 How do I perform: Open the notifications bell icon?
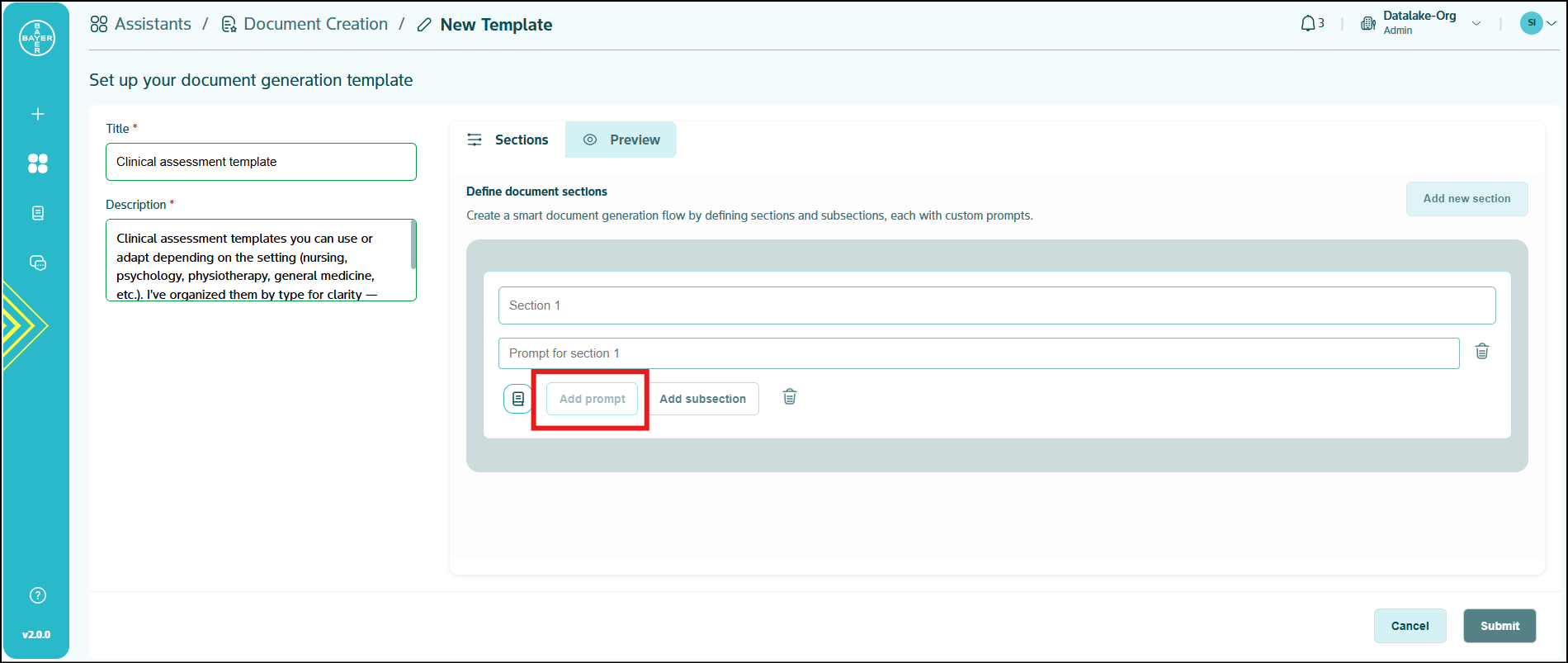tap(1308, 24)
